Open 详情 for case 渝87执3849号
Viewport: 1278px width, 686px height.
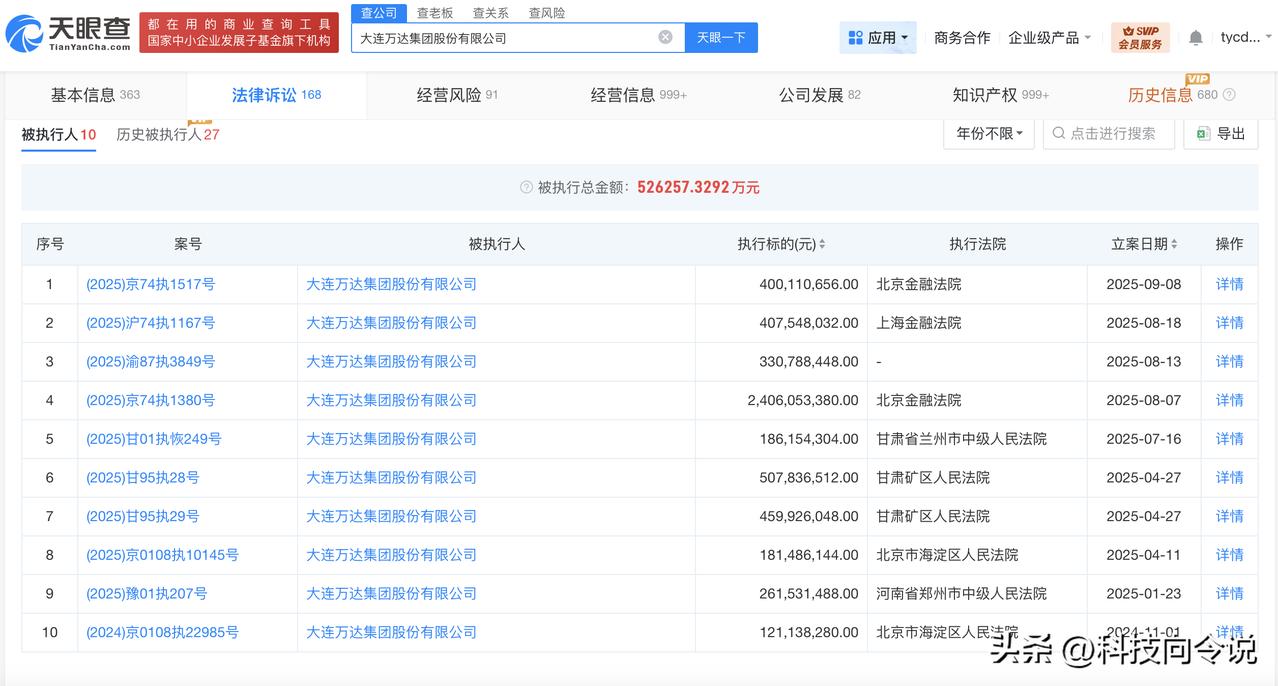1229,361
